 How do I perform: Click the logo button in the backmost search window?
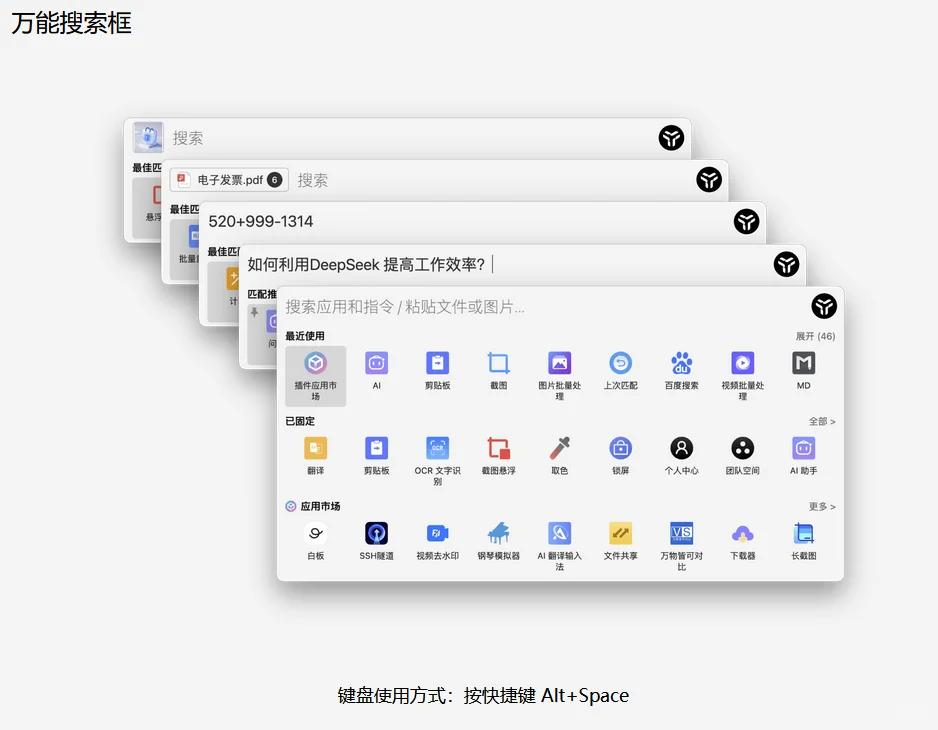pos(671,138)
